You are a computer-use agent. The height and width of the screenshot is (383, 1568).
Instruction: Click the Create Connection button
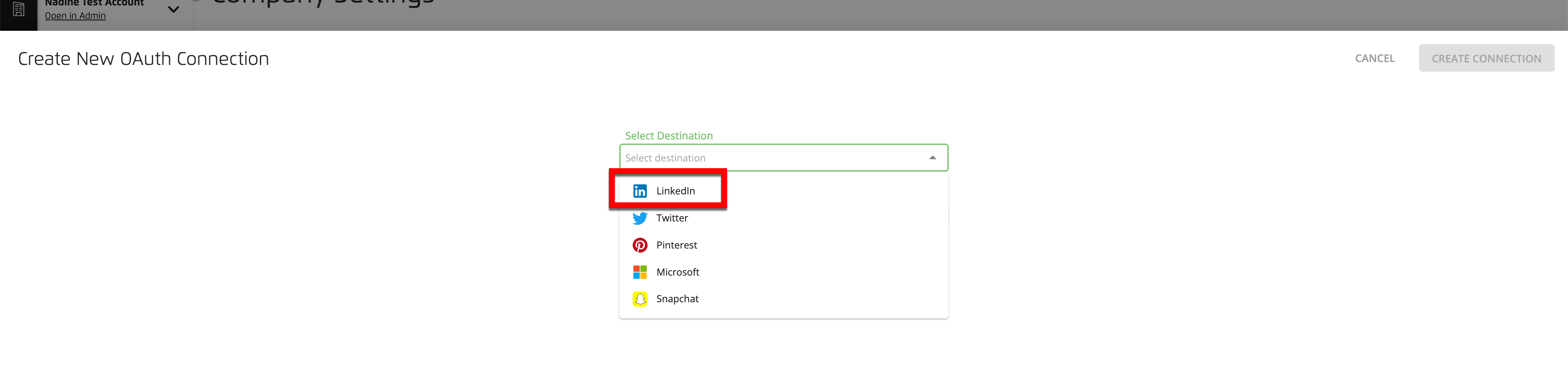click(1486, 58)
